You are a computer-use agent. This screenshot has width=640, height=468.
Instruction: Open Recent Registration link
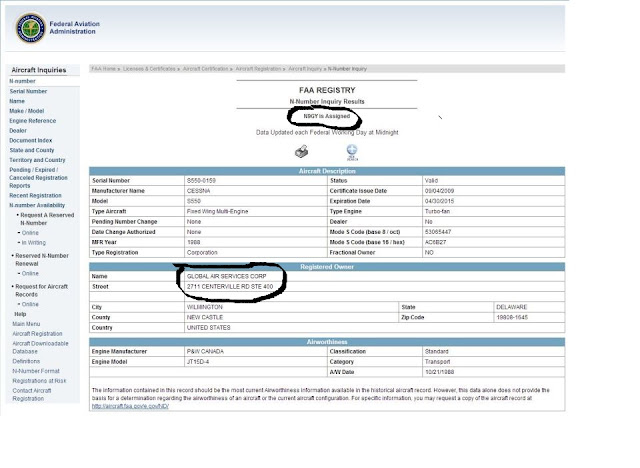tap(36, 195)
